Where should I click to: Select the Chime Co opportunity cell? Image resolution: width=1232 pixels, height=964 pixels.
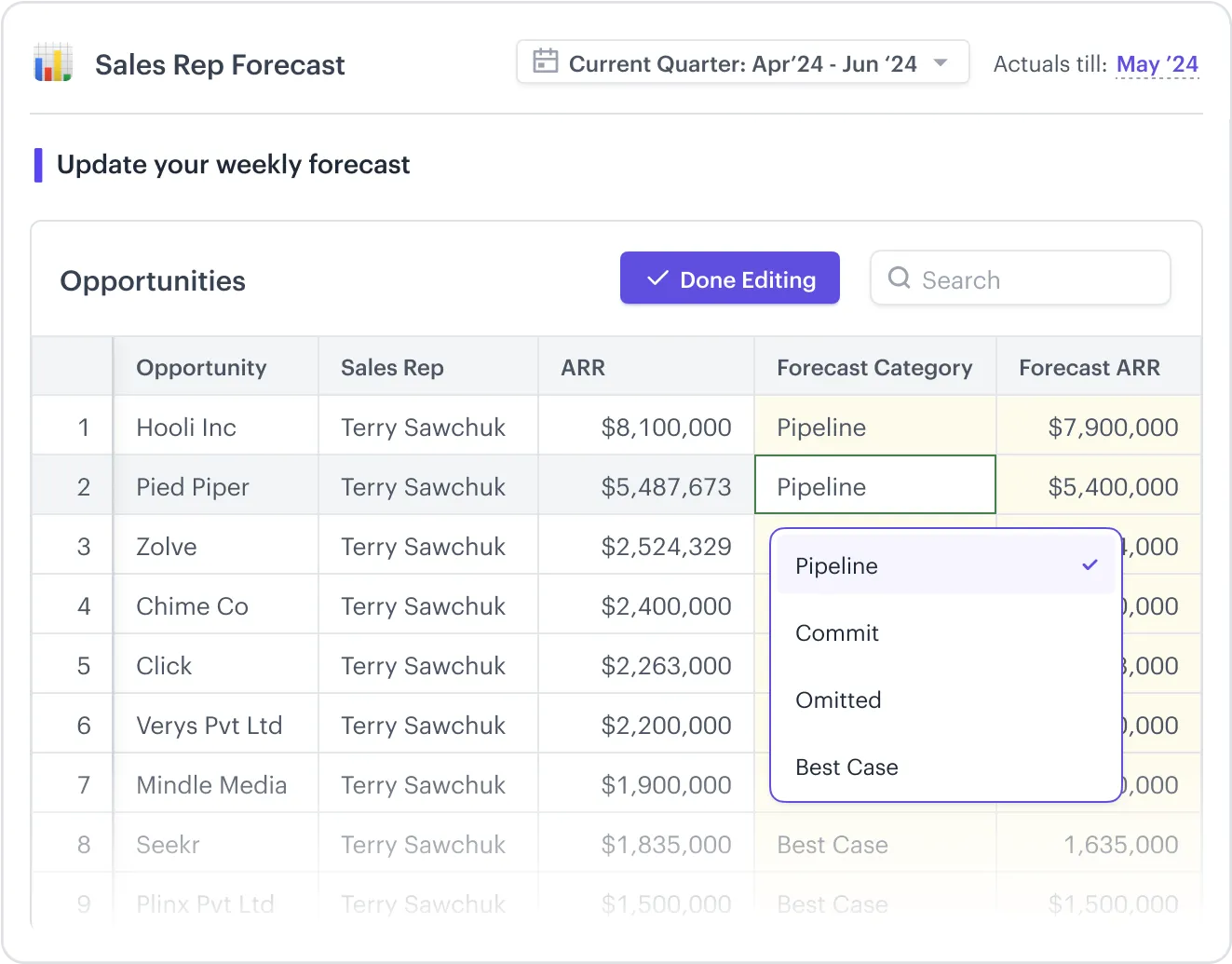point(216,604)
